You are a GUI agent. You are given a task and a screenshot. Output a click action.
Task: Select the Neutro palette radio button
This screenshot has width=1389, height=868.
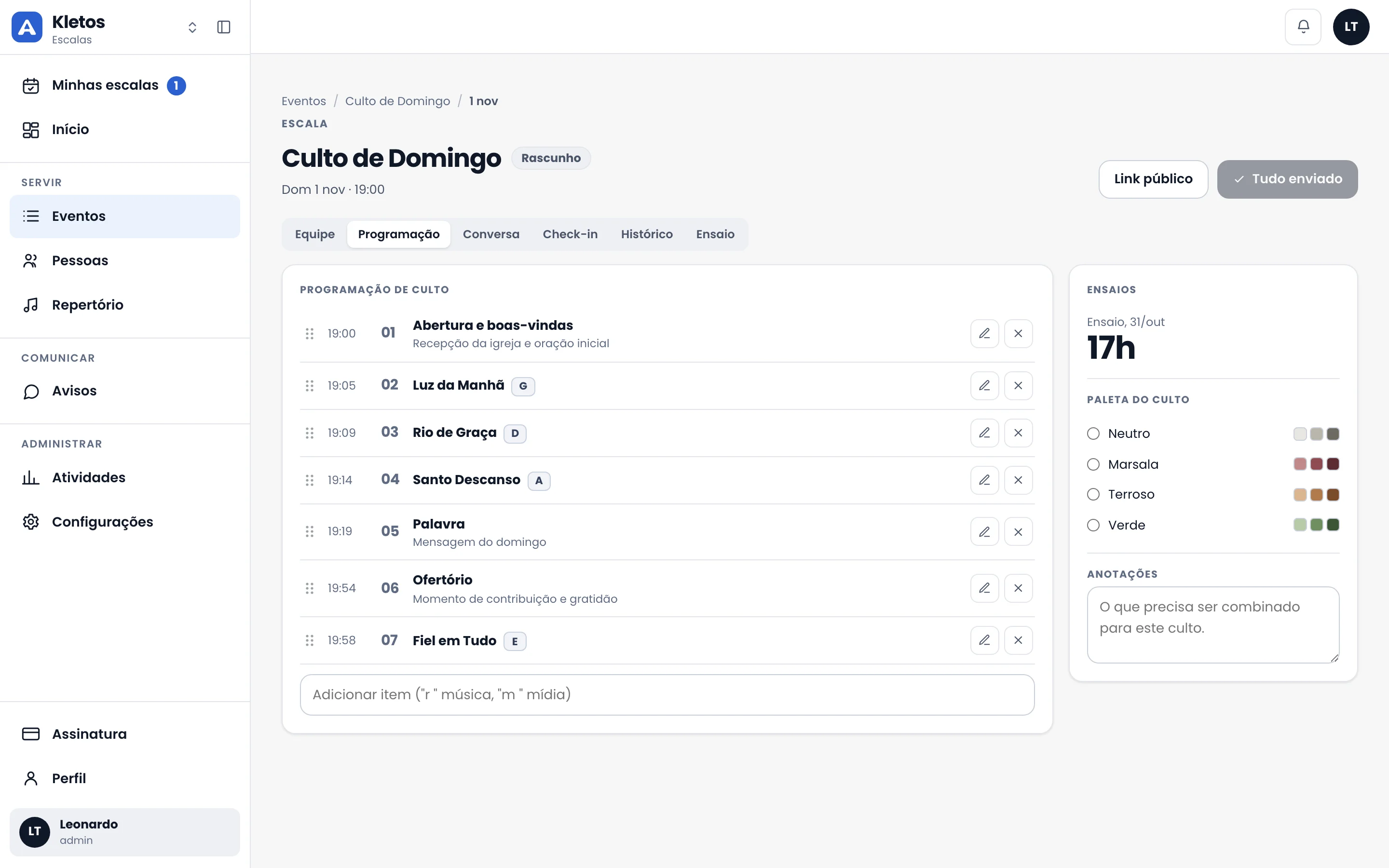click(x=1093, y=434)
